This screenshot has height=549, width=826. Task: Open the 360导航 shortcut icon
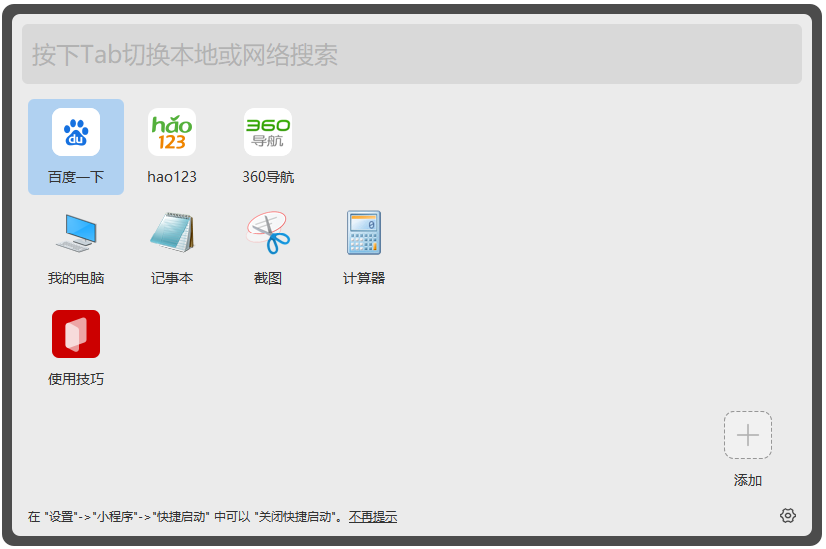click(x=268, y=132)
